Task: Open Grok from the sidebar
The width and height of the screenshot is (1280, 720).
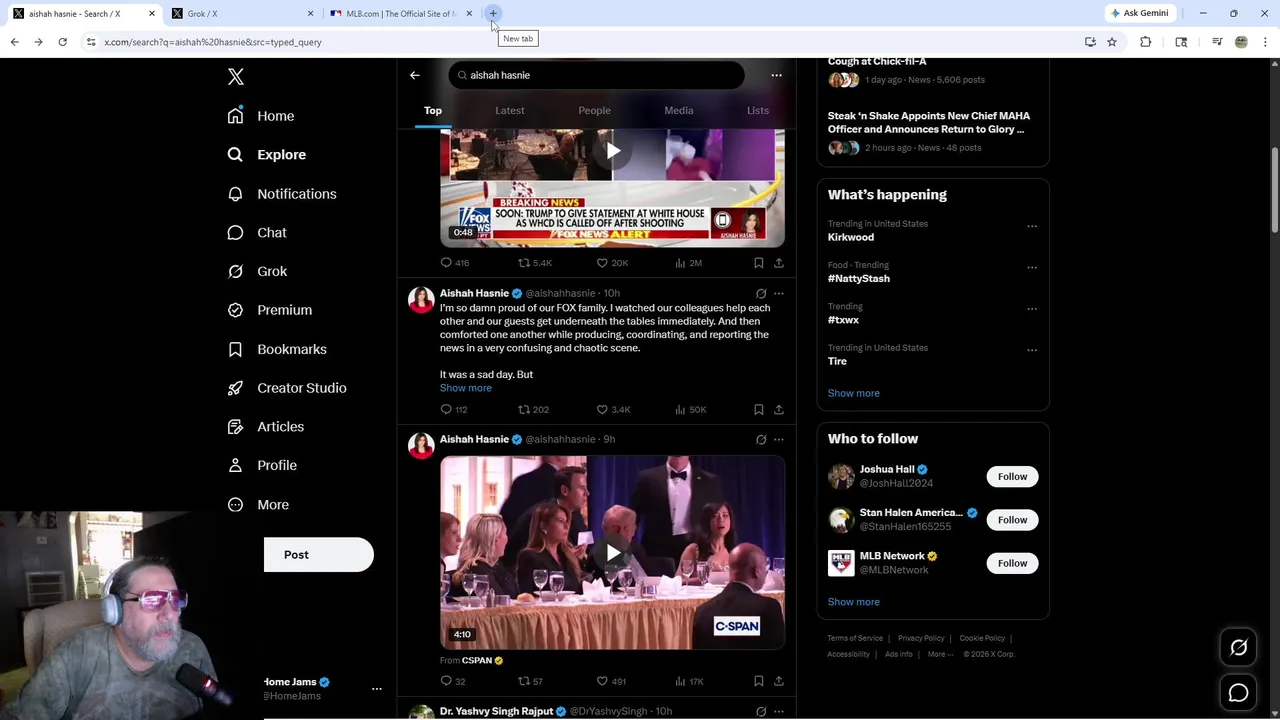Action: point(257,271)
